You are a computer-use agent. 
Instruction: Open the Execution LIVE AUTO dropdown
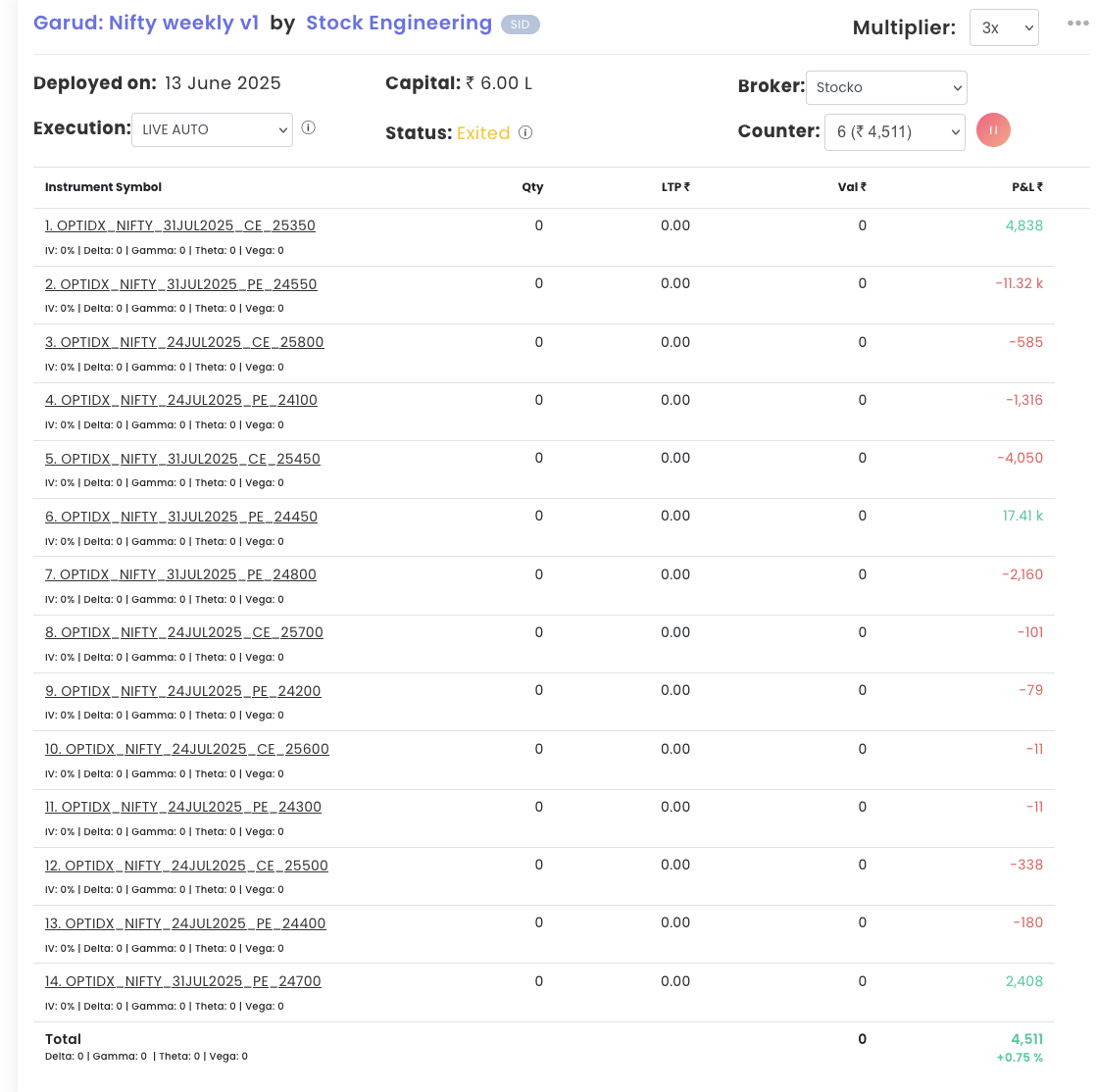point(212,129)
